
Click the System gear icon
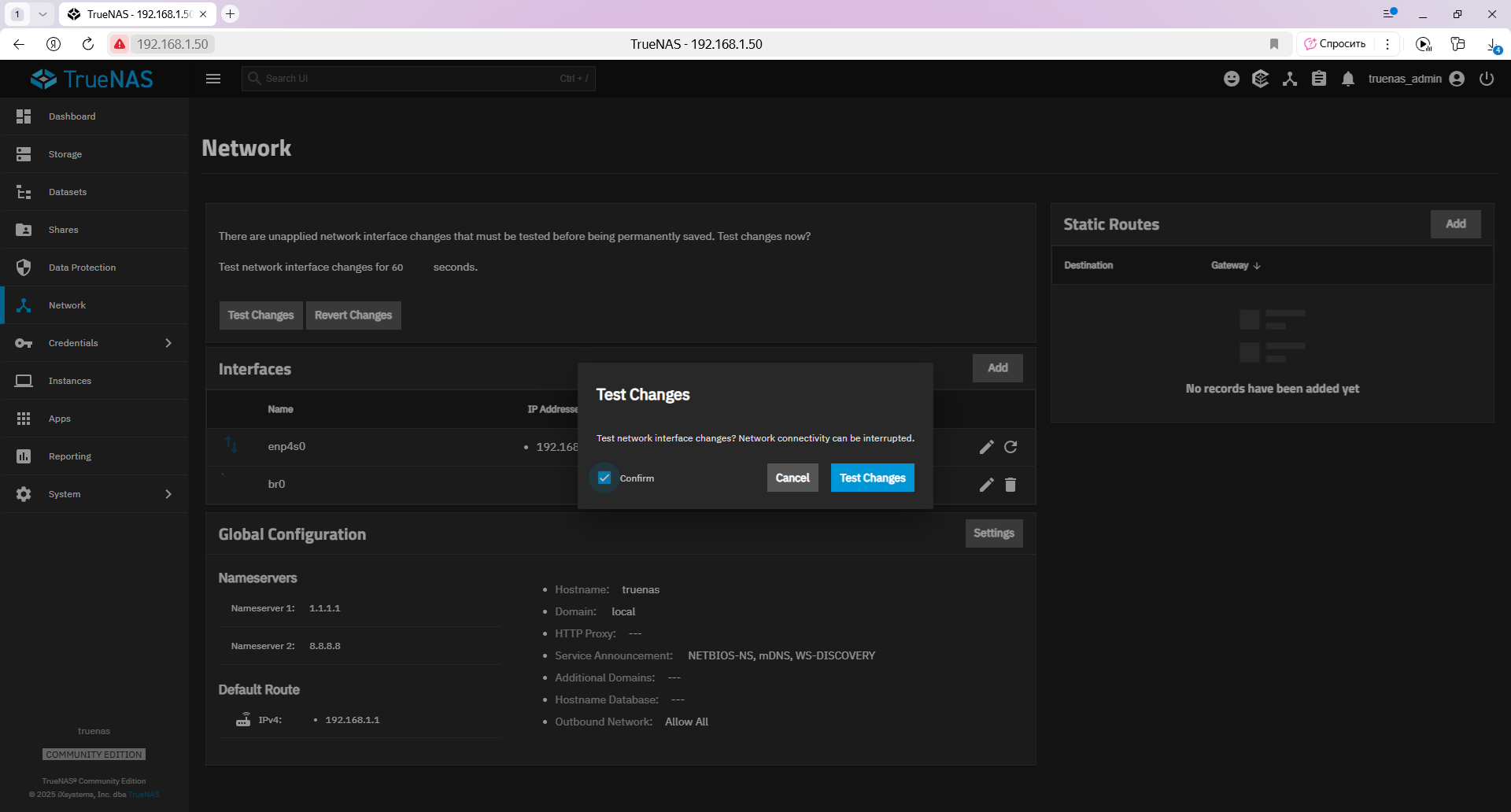pos(24,494)
